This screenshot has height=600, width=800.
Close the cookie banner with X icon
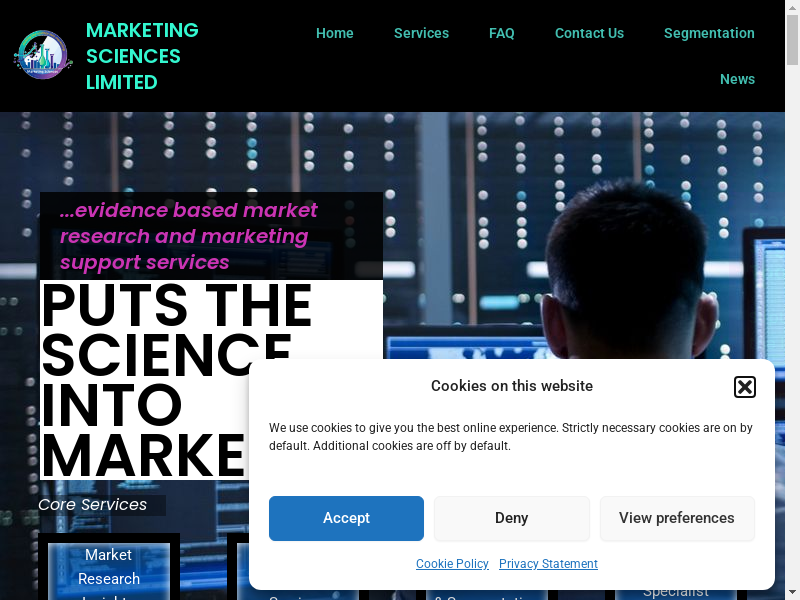tap(744, 387)
